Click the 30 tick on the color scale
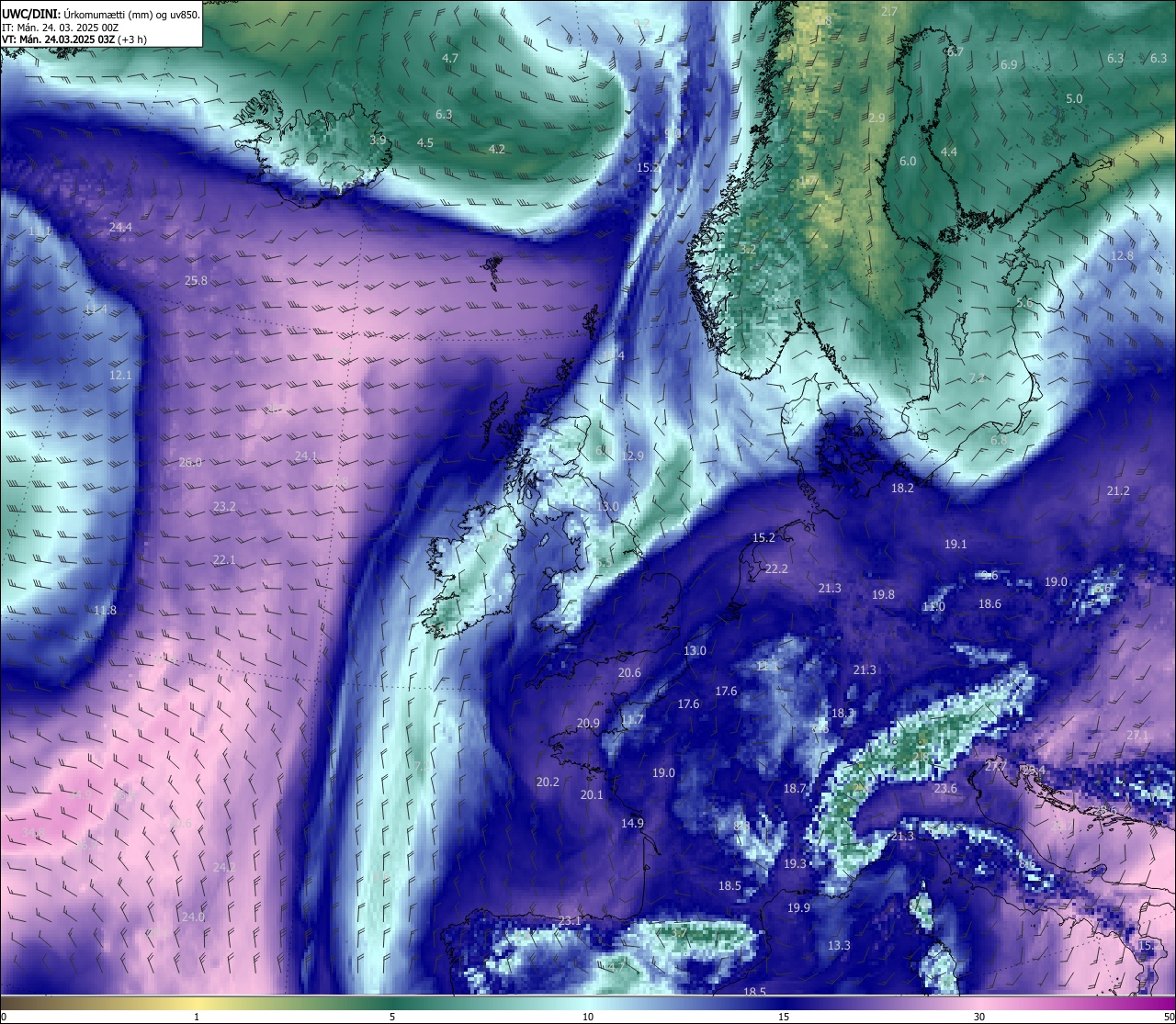This screenshot has width=1176, height=1024. (x=979, y=1017)
